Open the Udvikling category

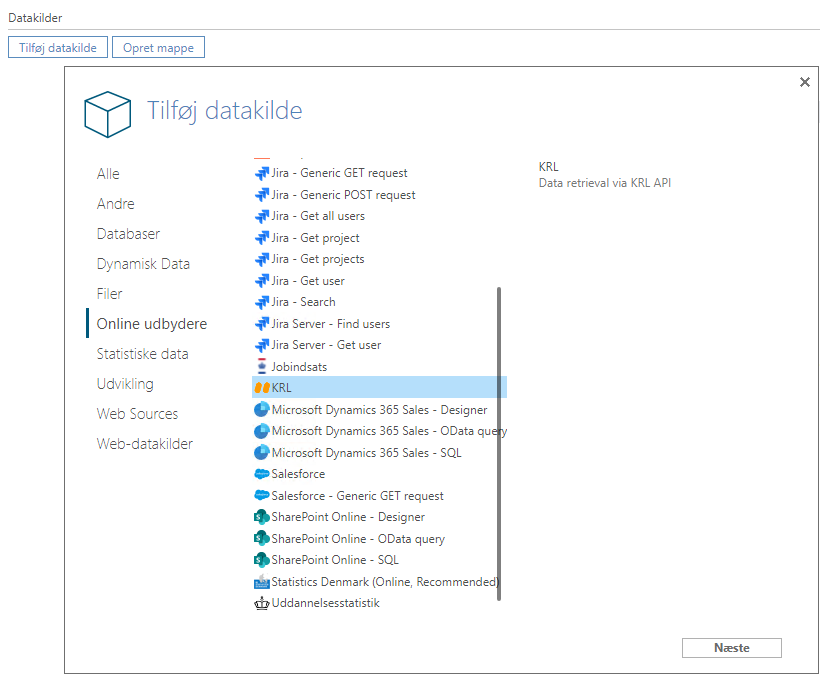click(125, 384)
